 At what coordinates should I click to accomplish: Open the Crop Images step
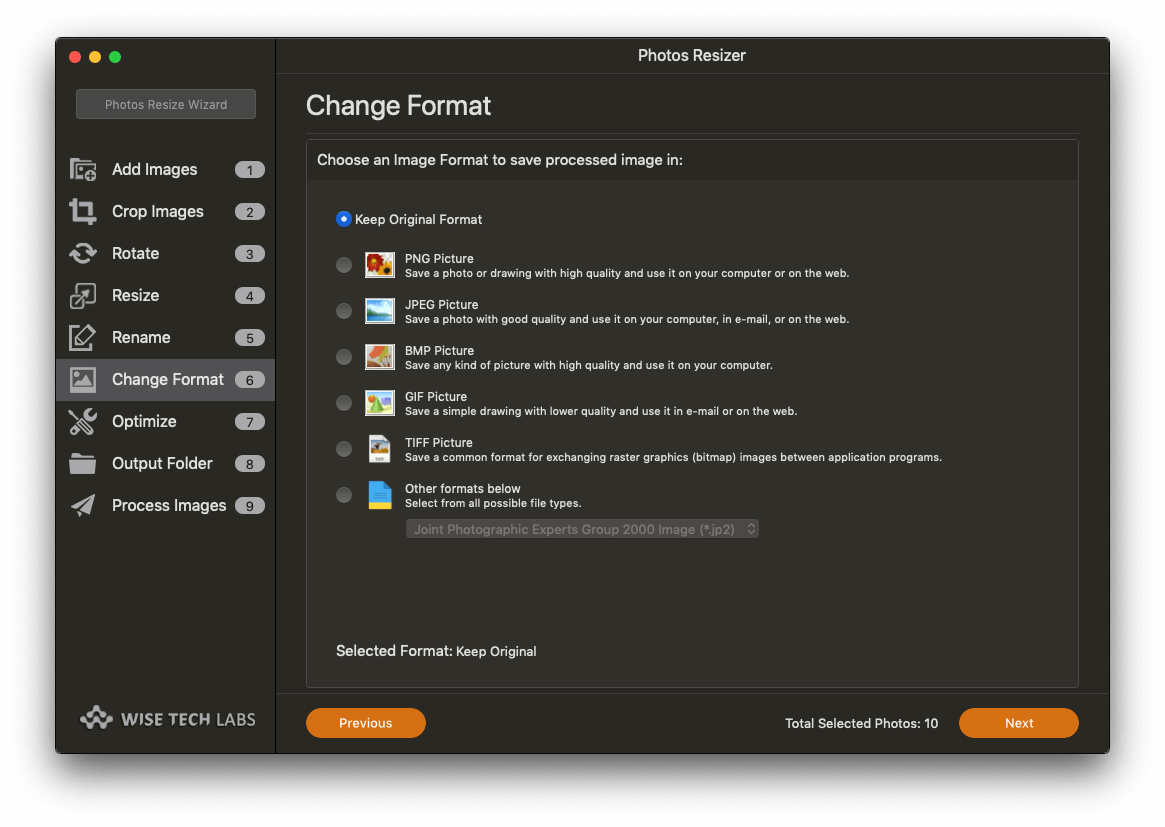(x=158, y=212)
